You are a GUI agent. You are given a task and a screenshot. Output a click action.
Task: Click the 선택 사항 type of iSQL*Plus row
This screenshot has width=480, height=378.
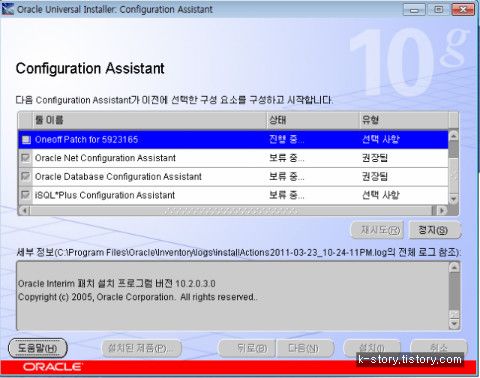click(x=381, y=195)
